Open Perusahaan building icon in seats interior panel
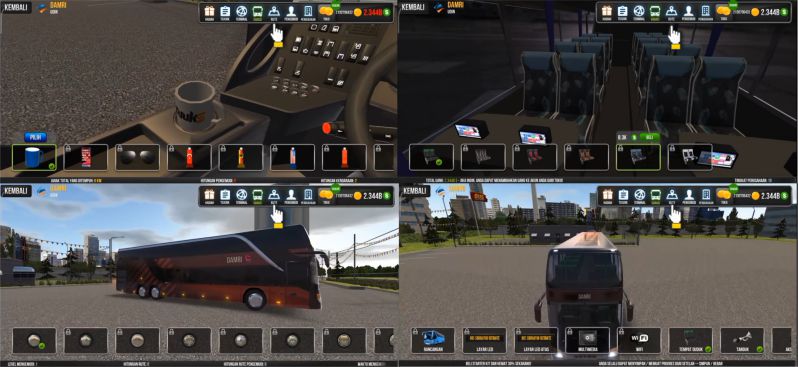Image resolution: width=798 pixels, height=367 pixels. click(705, 12)
